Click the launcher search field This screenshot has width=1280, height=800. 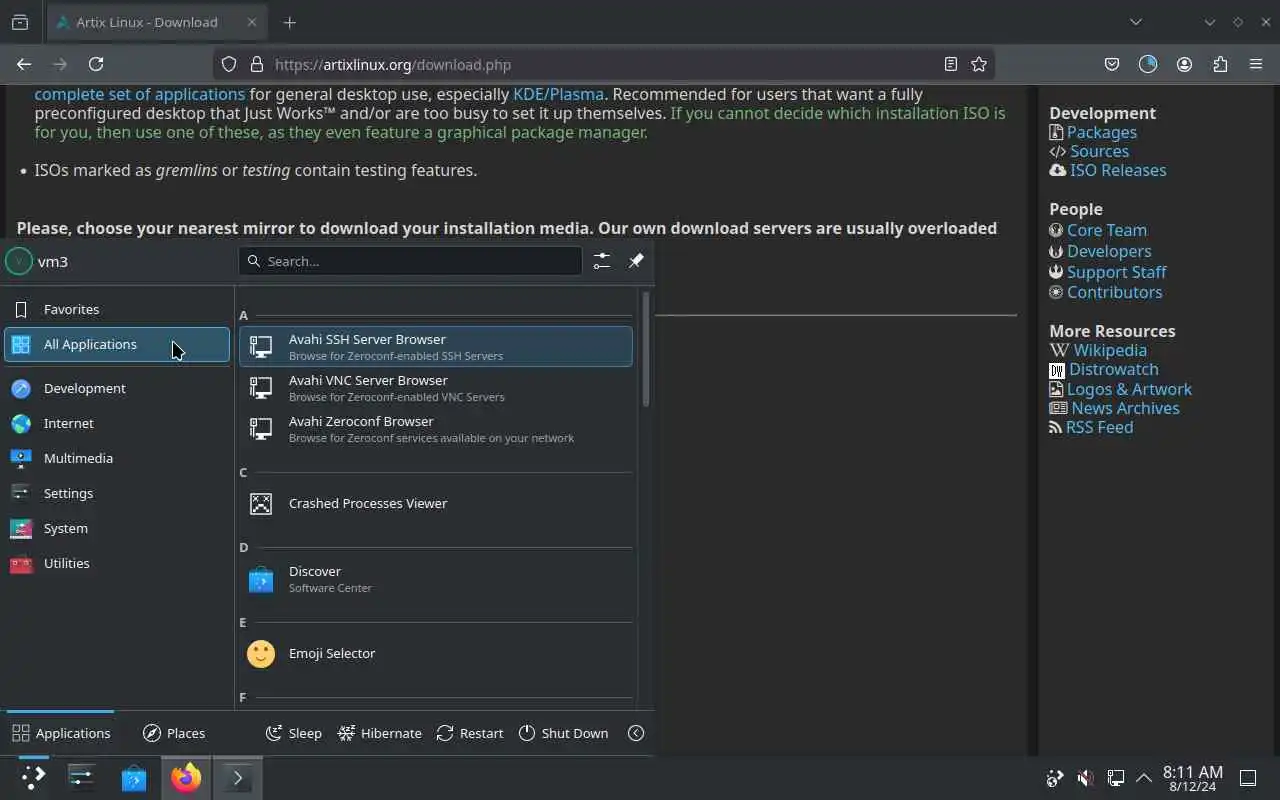pyautogui.click(x=410, y=261)
